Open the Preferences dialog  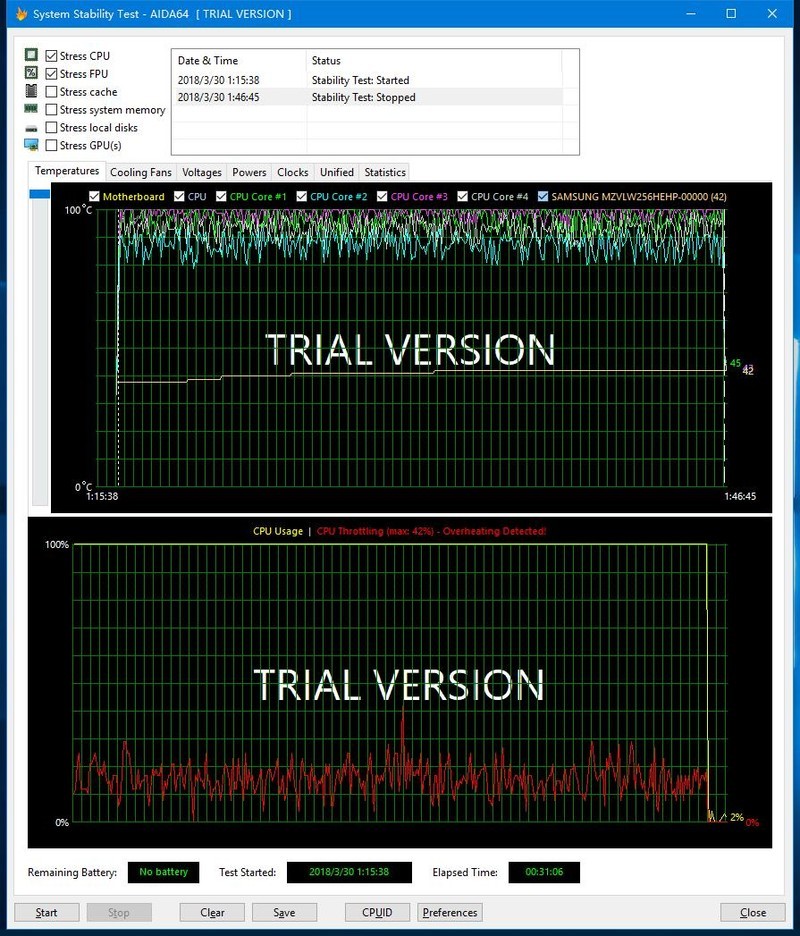pos(449,912)
